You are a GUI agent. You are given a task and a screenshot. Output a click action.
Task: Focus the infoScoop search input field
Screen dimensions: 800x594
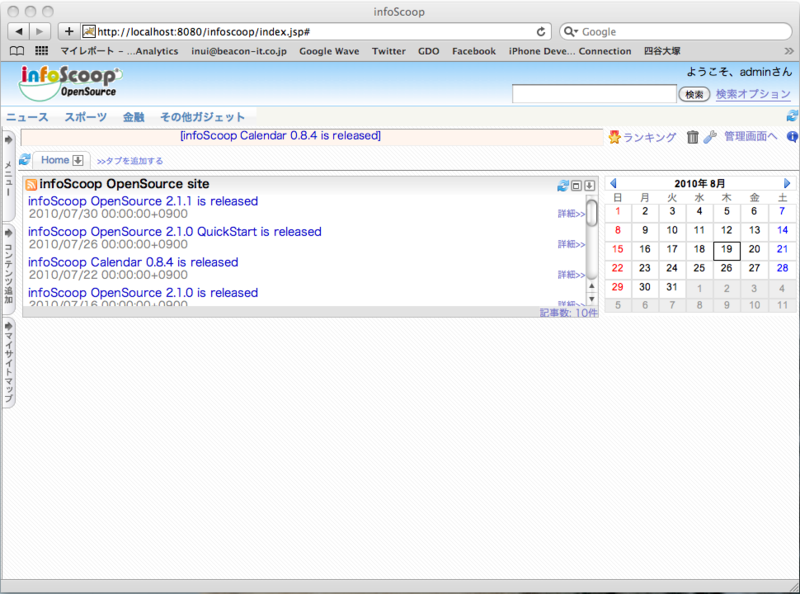tap(594, 94)
